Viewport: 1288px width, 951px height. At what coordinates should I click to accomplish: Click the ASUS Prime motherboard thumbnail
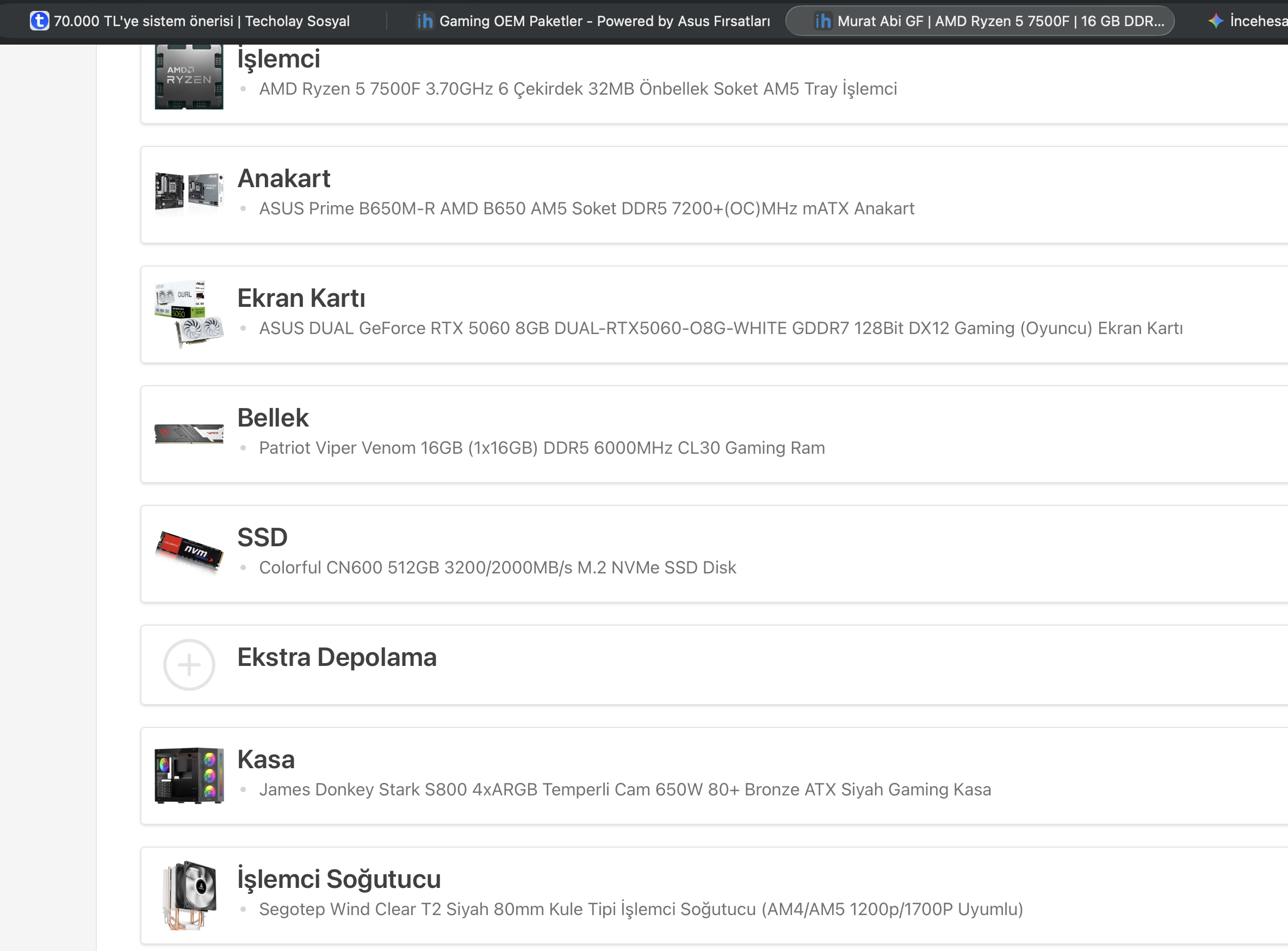coord(189,192)
